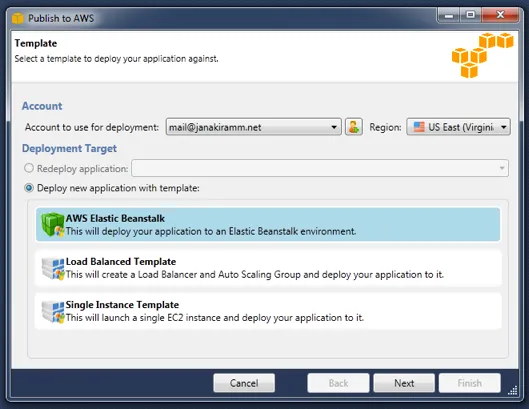Click the add account user icon
This screenshot has height=409, width=529.
(x=354, y=127)
